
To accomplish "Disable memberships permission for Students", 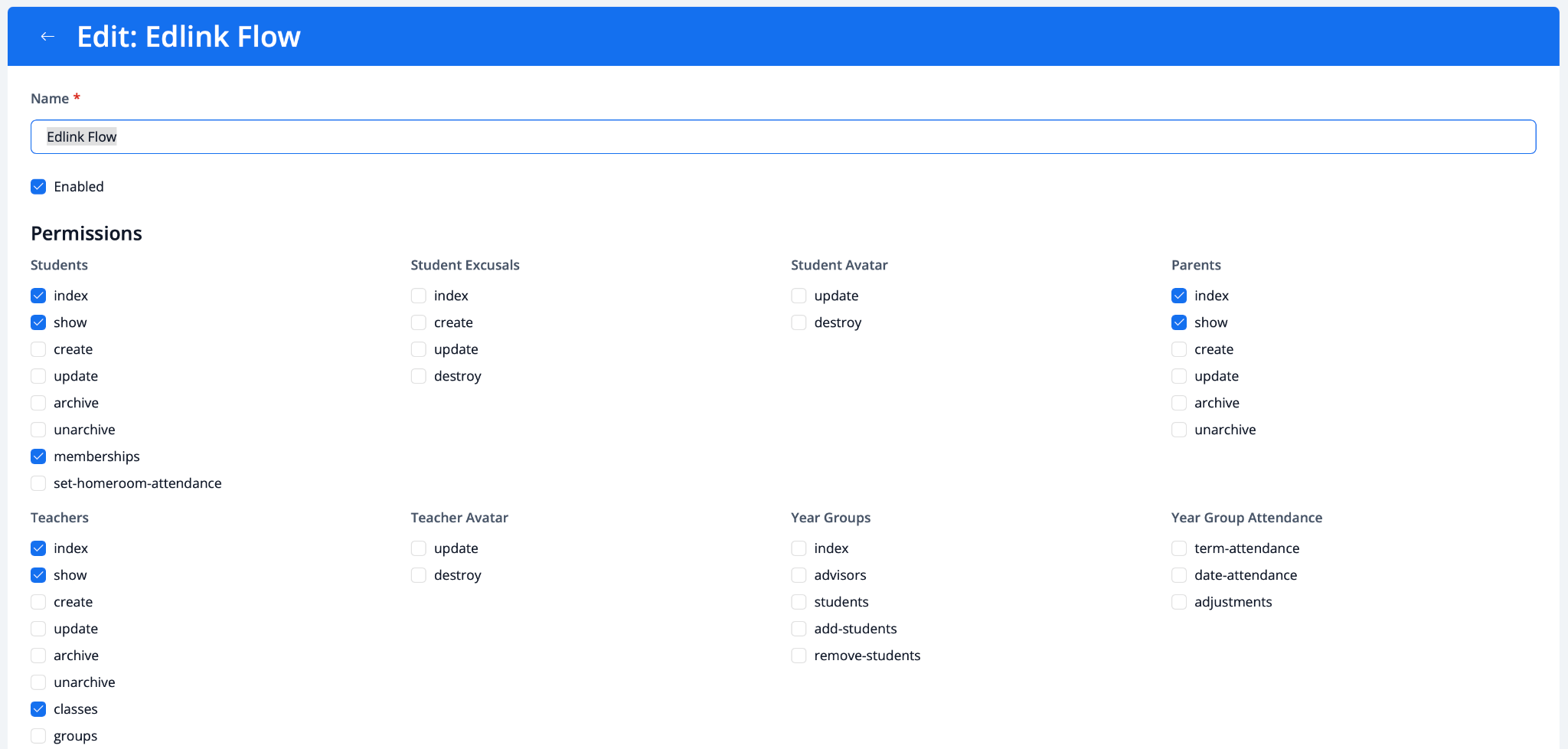I will click(x=38, y=456).
